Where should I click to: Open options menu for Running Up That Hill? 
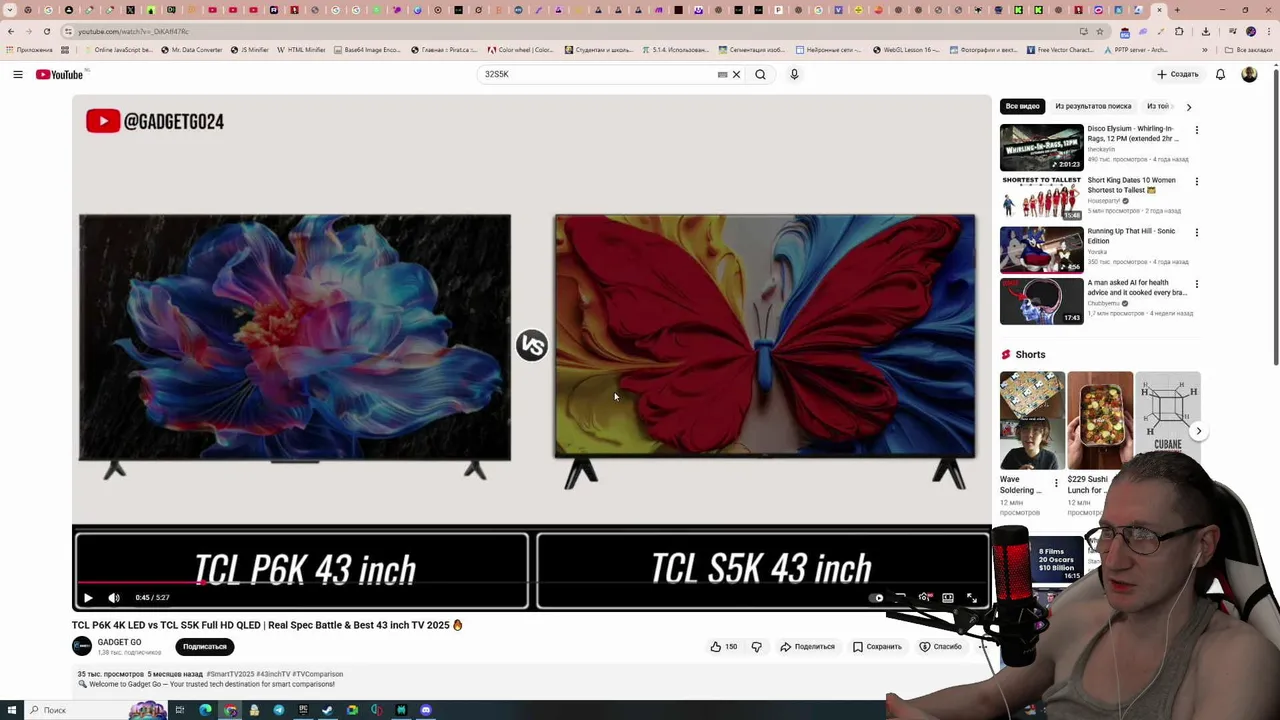(1196, 232)
